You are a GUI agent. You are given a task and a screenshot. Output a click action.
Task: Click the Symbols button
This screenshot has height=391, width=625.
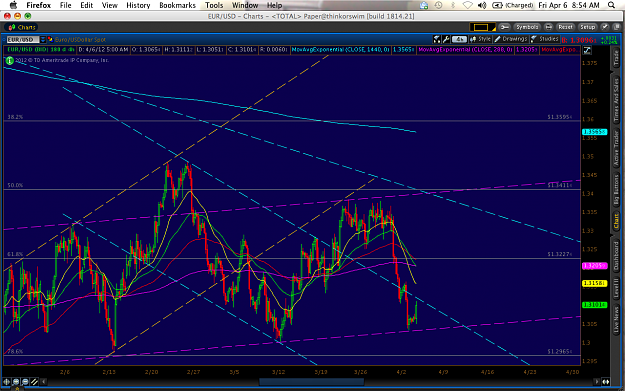(527, 27)
